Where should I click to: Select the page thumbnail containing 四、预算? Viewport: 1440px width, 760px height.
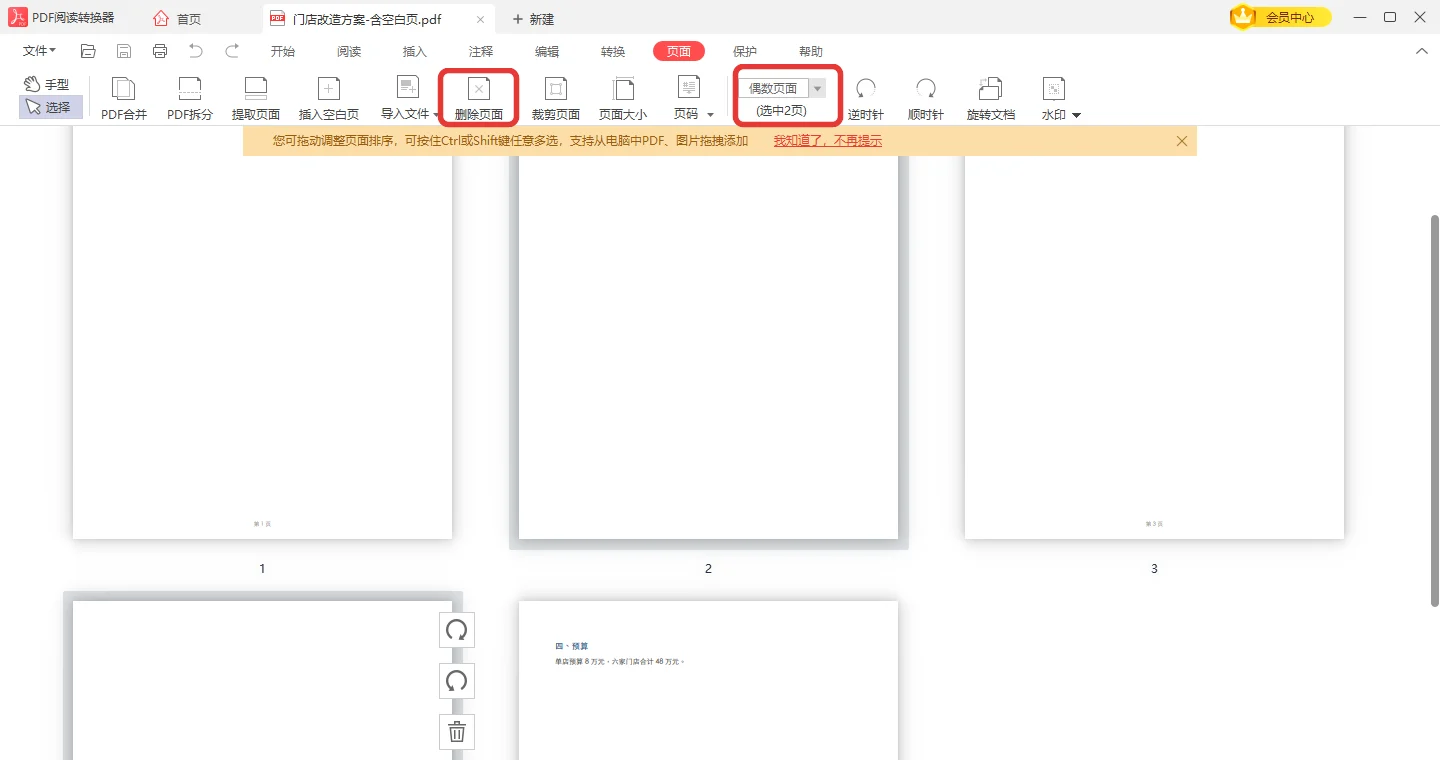click(x=708, y=680)
